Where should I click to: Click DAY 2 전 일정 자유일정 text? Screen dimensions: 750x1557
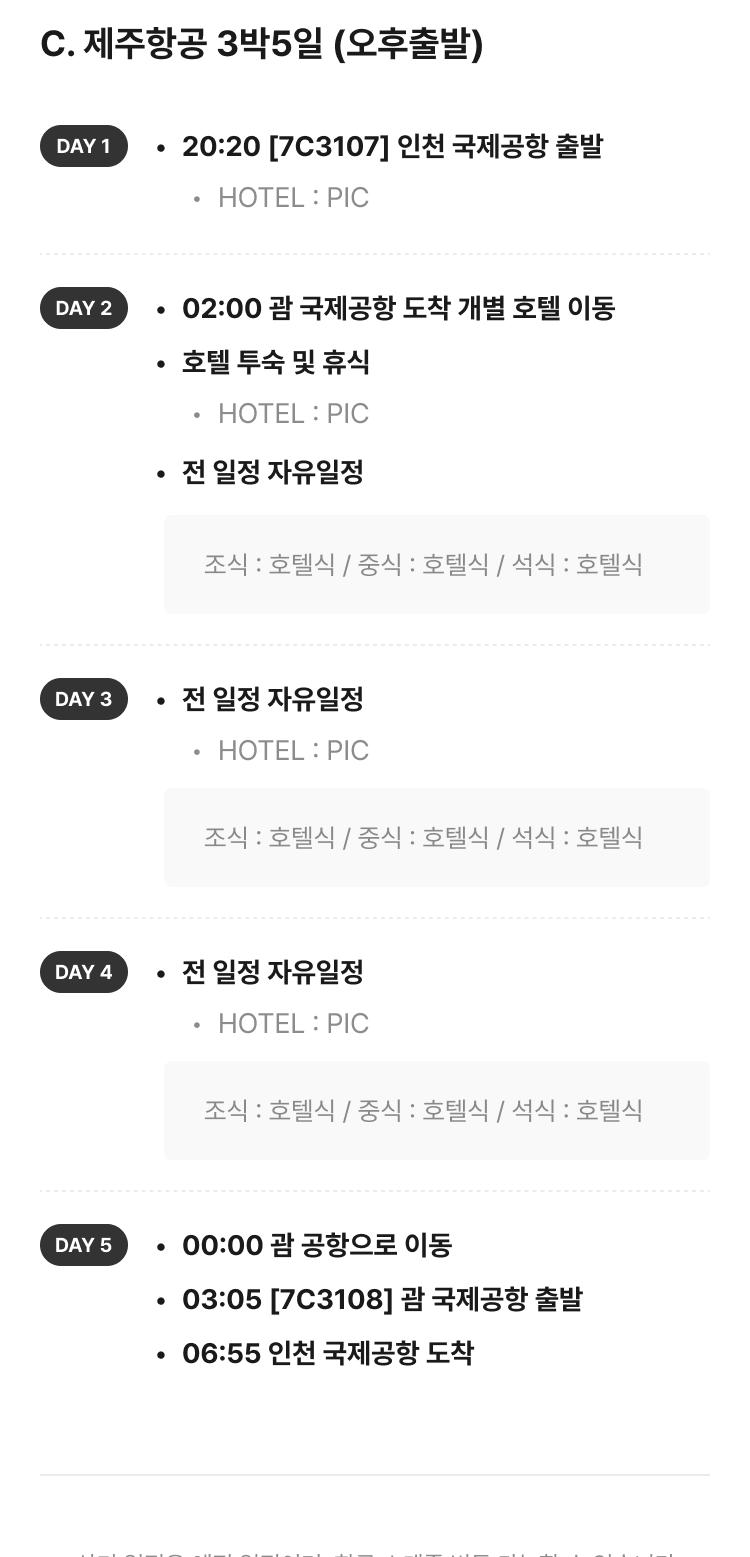[x=272, y=472]
